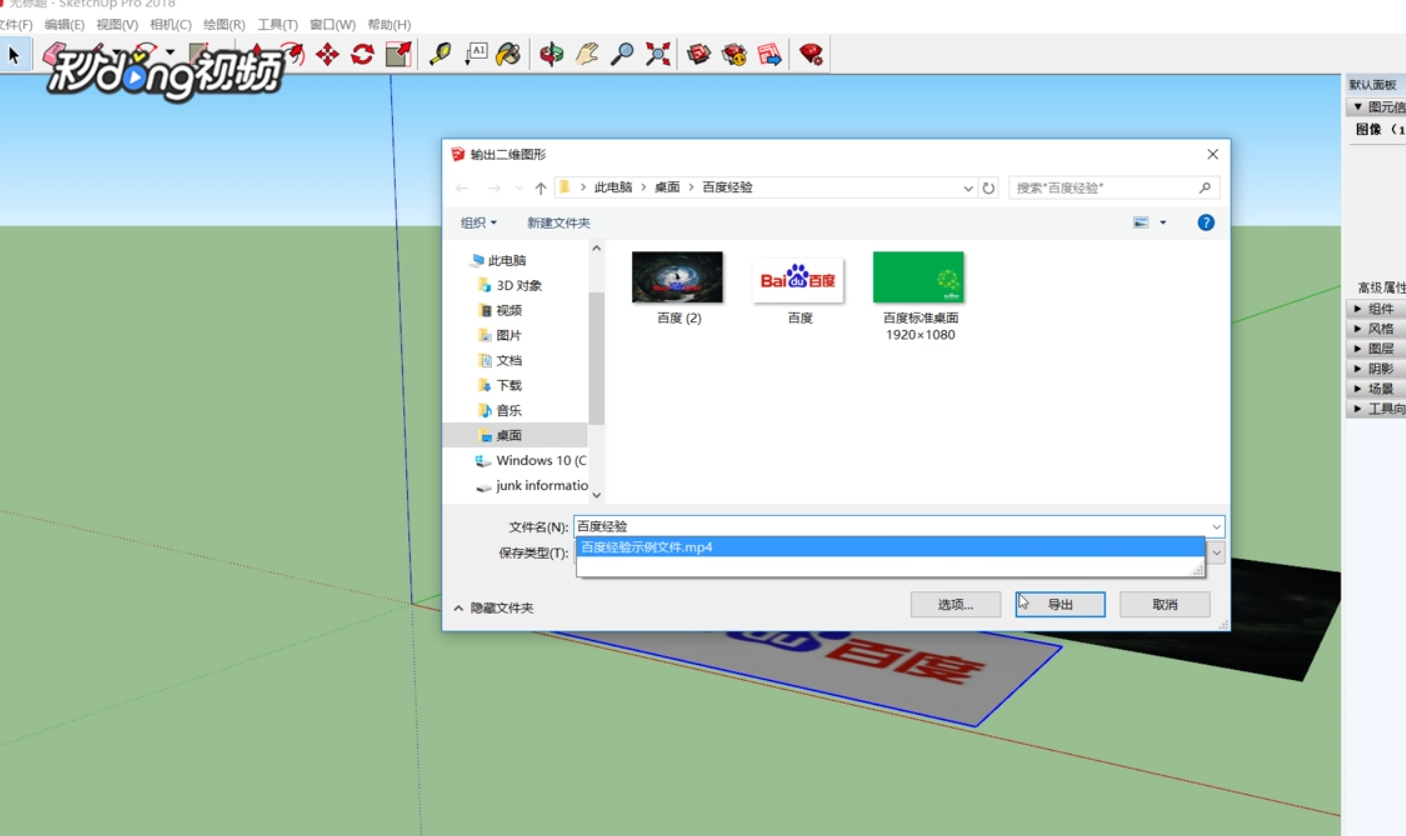Viewport: 1406px width, 836px height.
Task: Select the Tape Measure tool
Action: (x=440, y=54)
